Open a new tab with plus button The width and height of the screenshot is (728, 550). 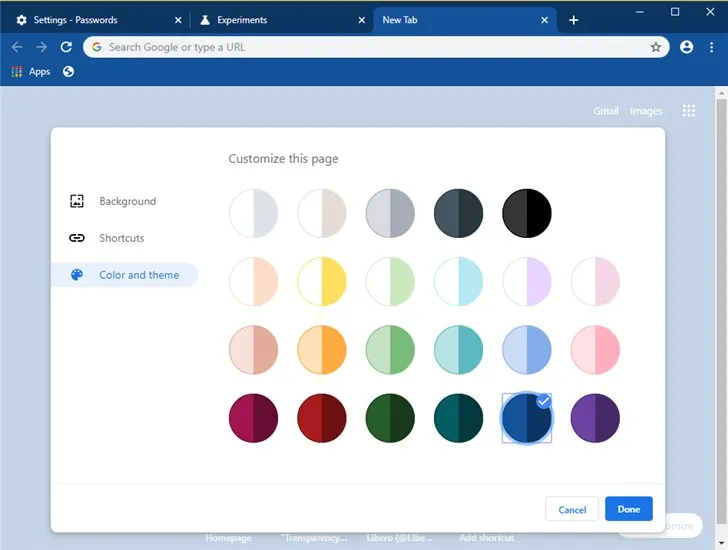pos(573,20)
